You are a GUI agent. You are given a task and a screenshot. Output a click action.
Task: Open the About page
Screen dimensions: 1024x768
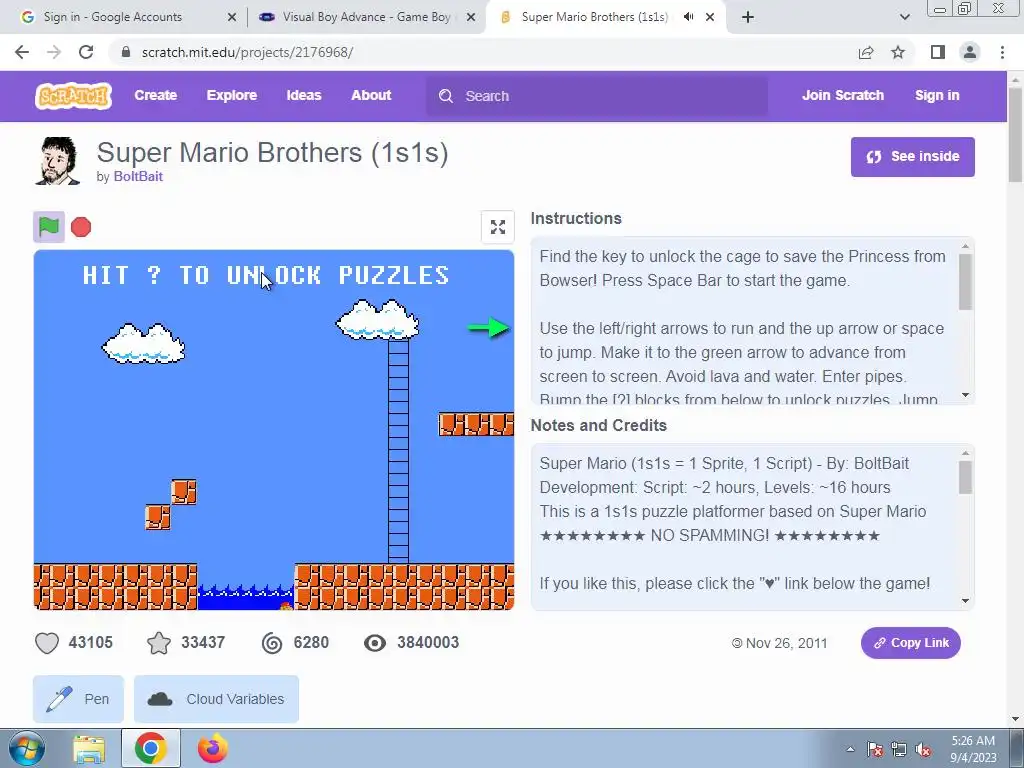click(371, 95)
